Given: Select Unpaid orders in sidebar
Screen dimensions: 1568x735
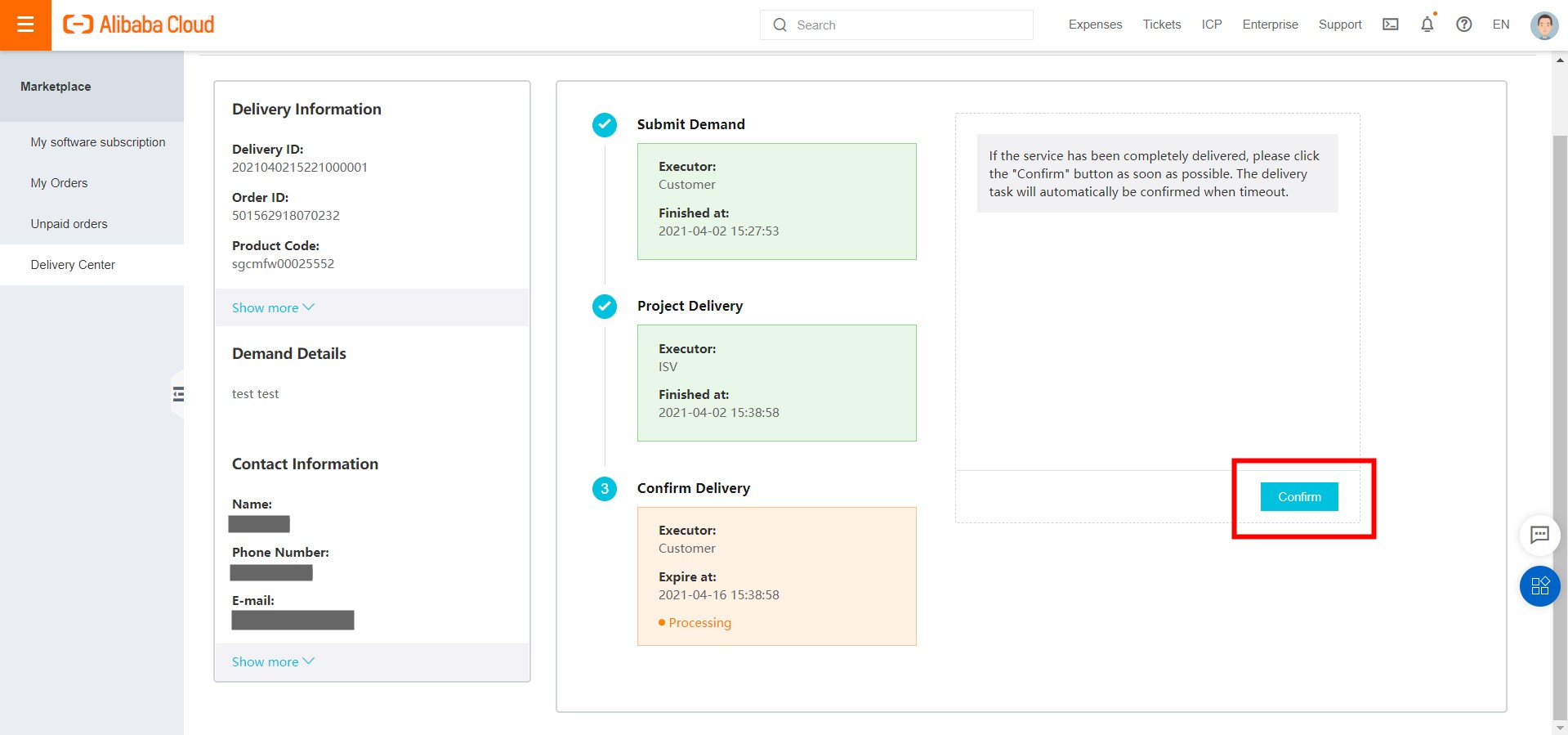Looking at the screenshot, I should click(69, 224).
